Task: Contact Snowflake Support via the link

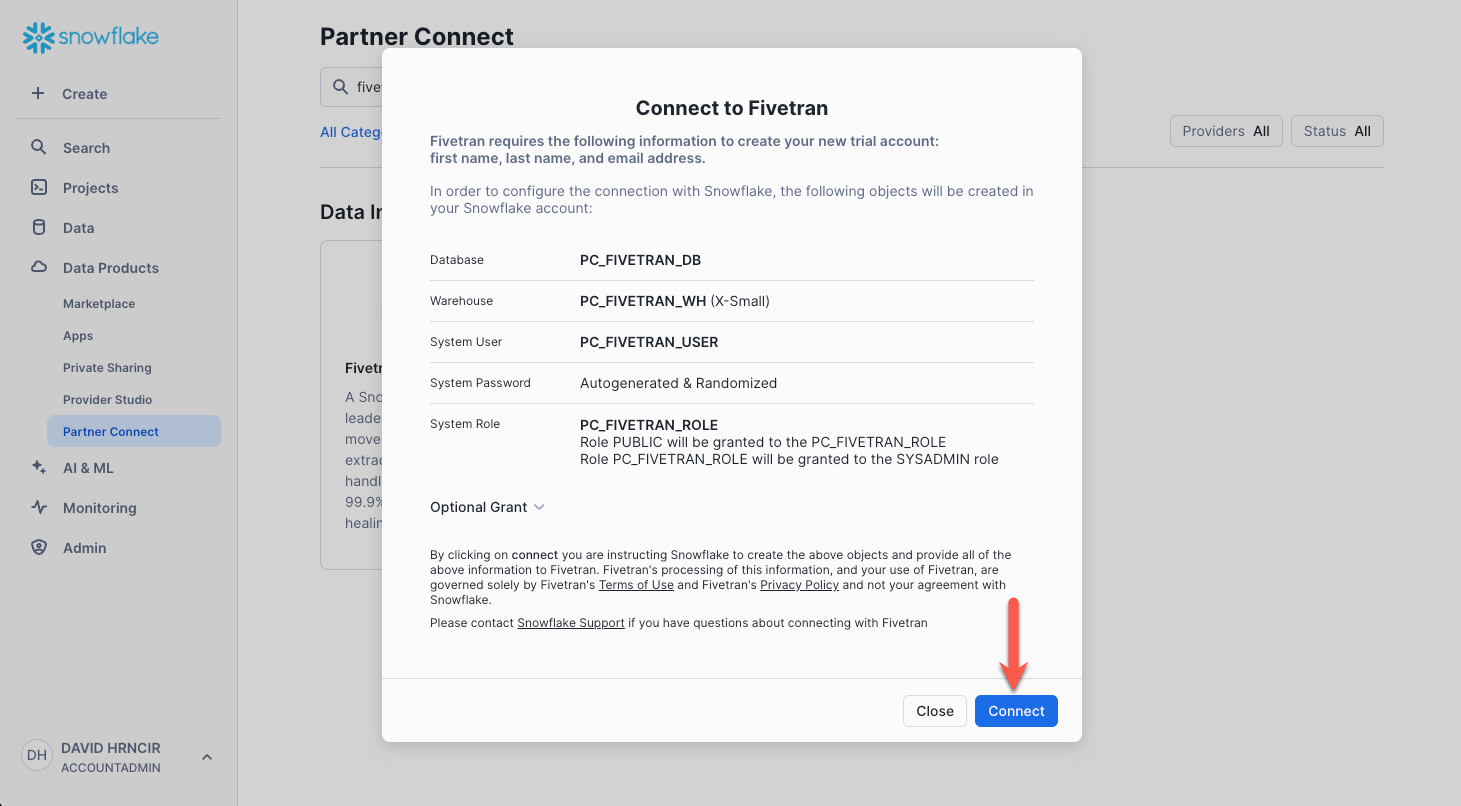Action: [x=570, y=622]
